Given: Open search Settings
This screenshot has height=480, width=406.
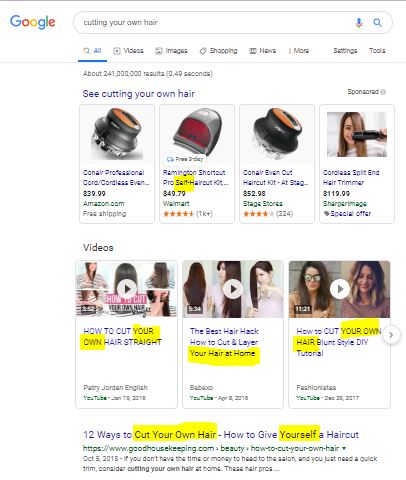Looking at the screenshot, I should (345, 51).
